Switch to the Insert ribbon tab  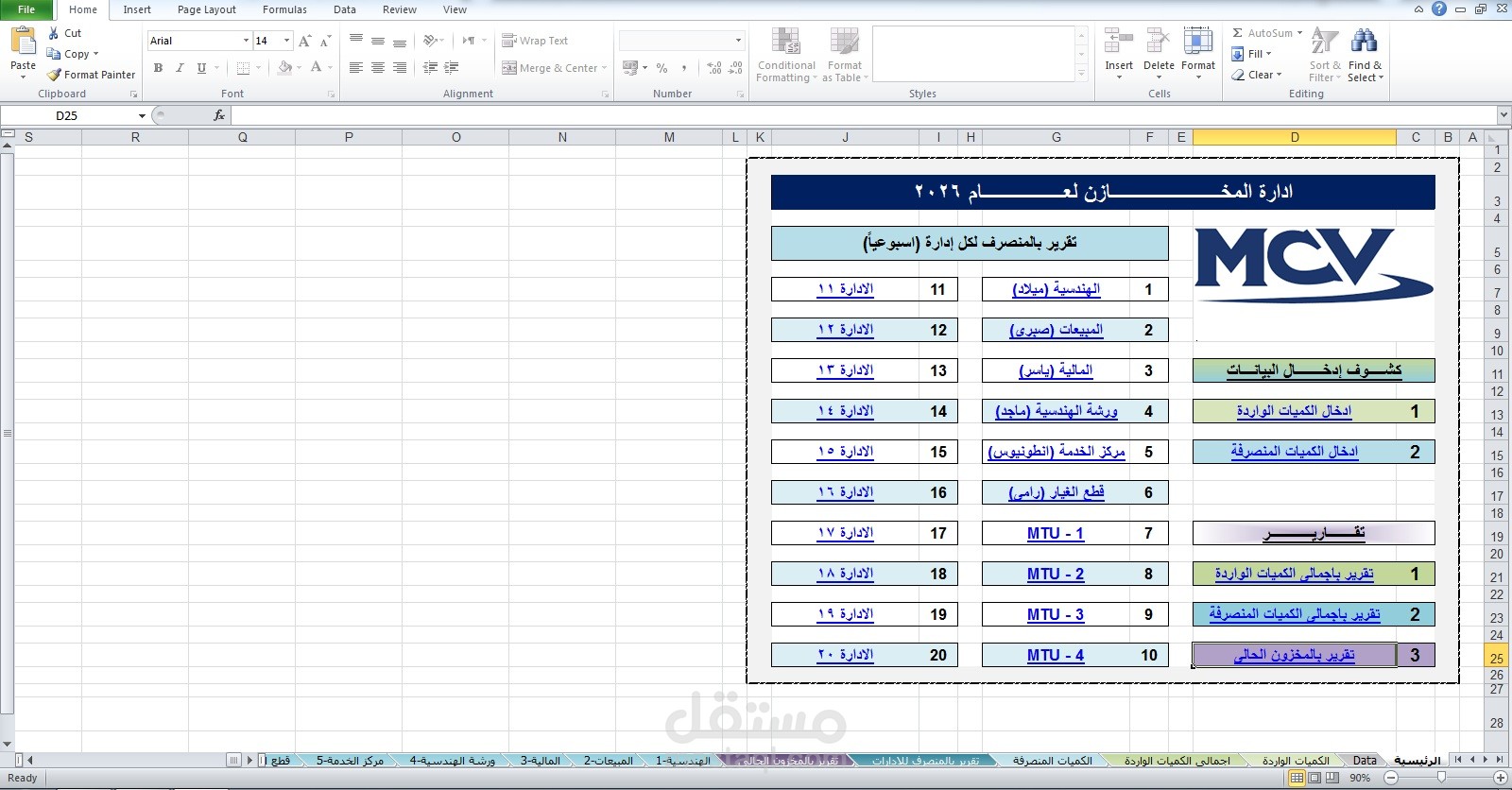137,9
